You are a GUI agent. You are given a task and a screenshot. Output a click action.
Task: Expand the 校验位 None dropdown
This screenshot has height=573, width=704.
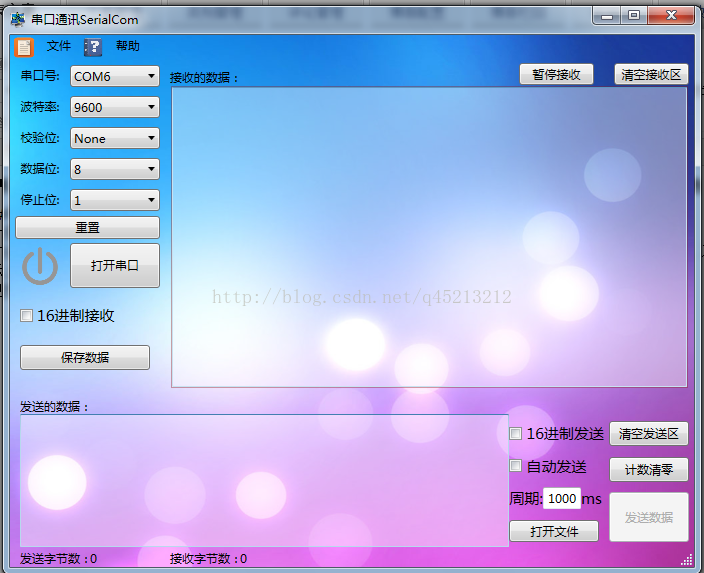click(115, 138)
